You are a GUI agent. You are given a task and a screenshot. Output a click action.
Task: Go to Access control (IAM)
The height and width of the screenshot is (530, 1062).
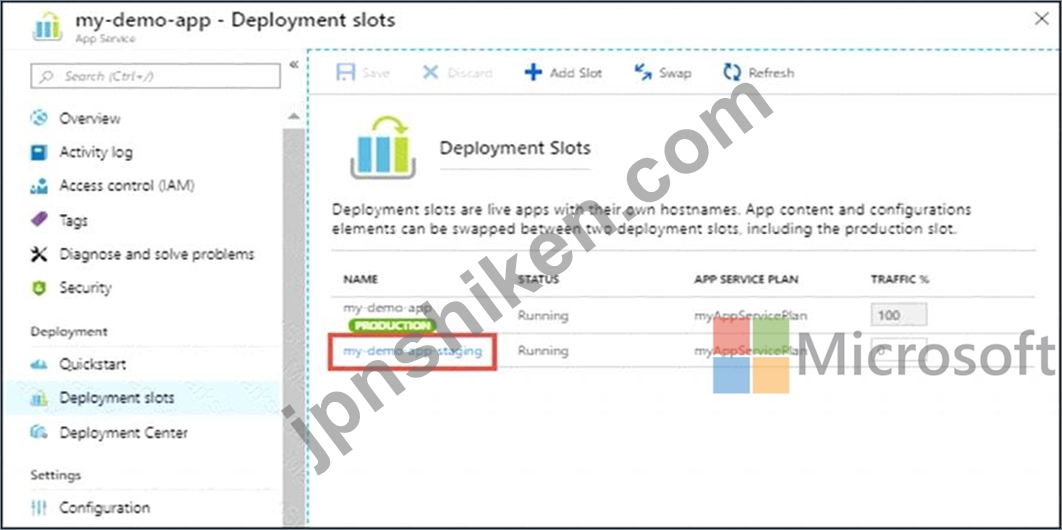click(127, 185)
